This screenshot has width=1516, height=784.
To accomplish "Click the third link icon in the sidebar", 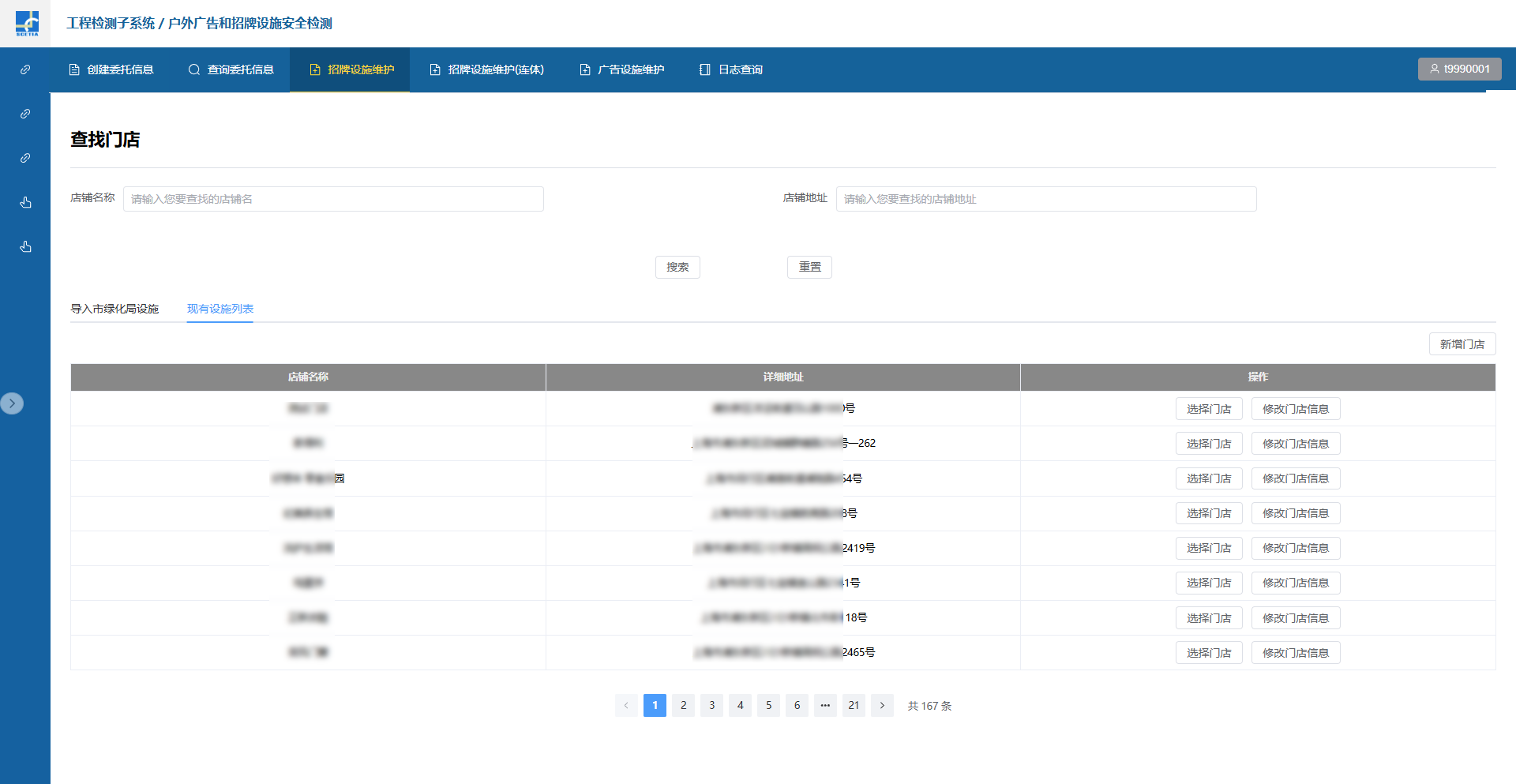I will (25, 158).
